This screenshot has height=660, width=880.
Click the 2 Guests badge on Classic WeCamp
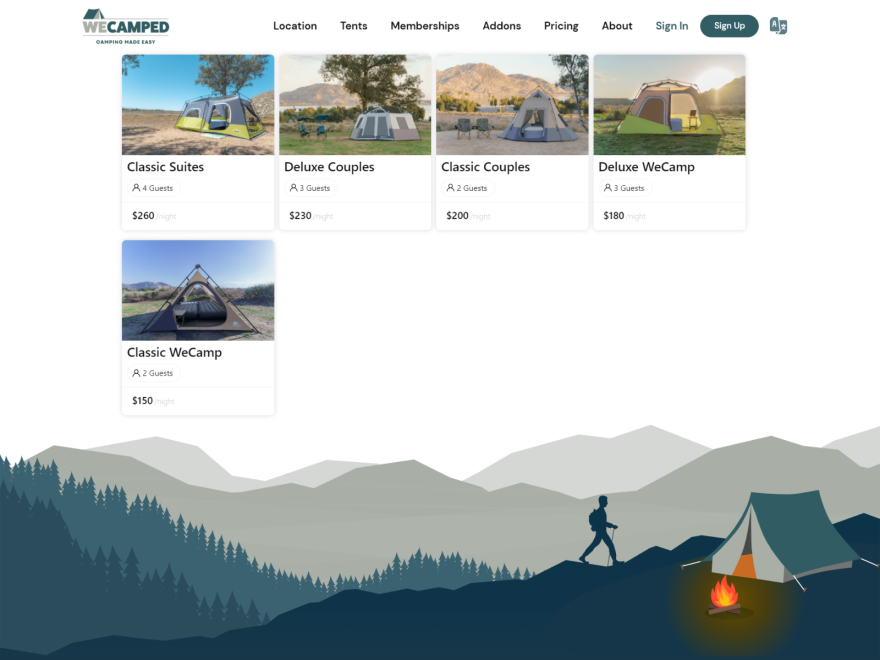[x=153, y=373]
